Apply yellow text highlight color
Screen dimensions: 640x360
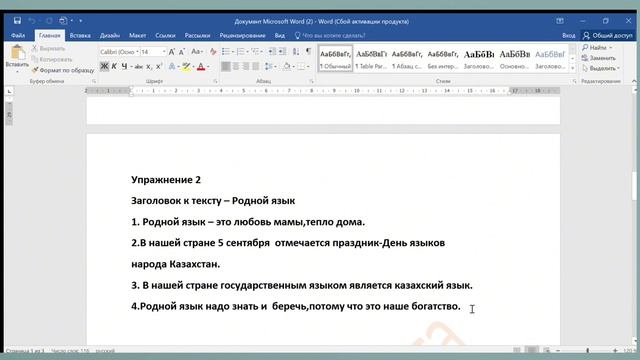click(x=186, y=66)
